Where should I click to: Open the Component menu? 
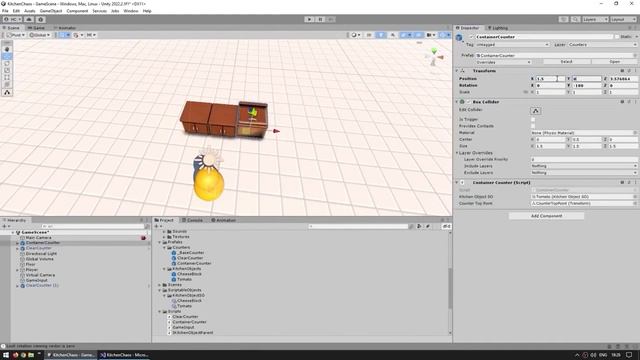[77, 11]
